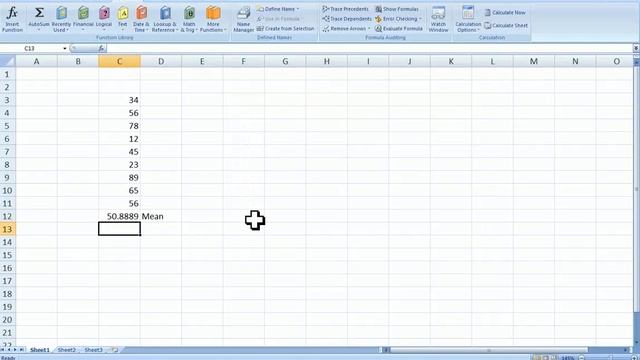Click Calculate Now

tap(505, 13)
